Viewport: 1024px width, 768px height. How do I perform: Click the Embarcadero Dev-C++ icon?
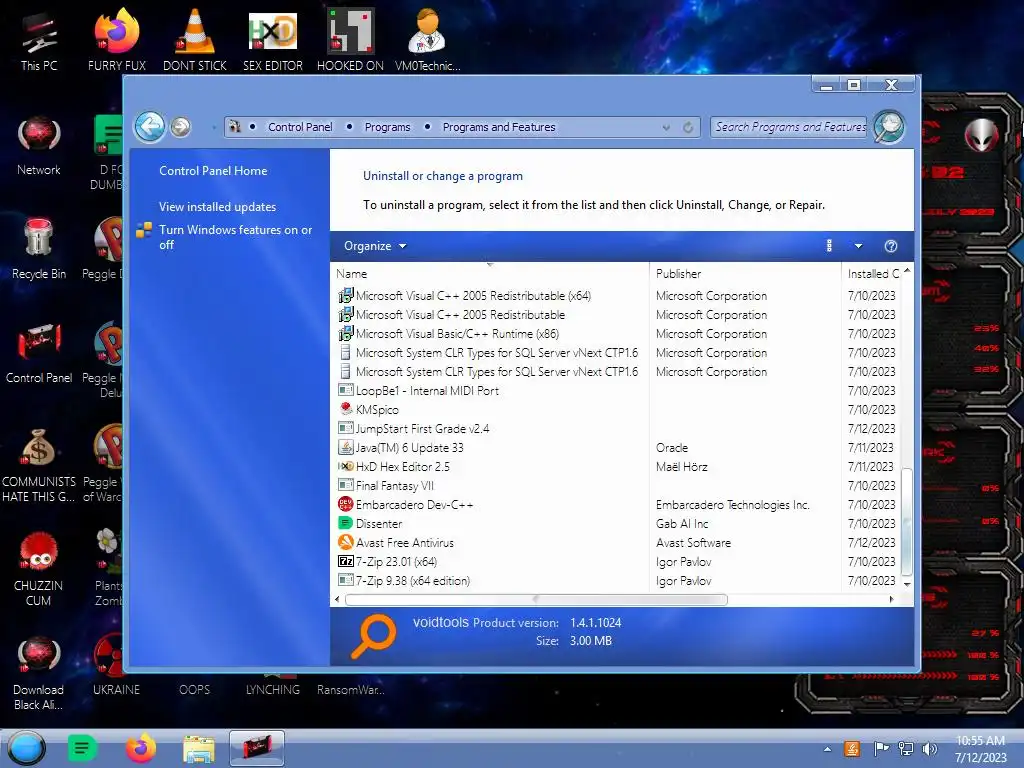[345, 504]
